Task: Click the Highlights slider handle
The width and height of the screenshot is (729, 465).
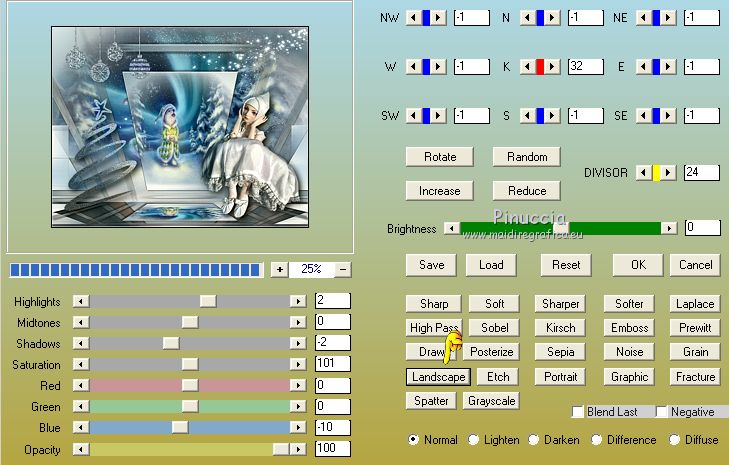Action: click(x=208, y=301)
